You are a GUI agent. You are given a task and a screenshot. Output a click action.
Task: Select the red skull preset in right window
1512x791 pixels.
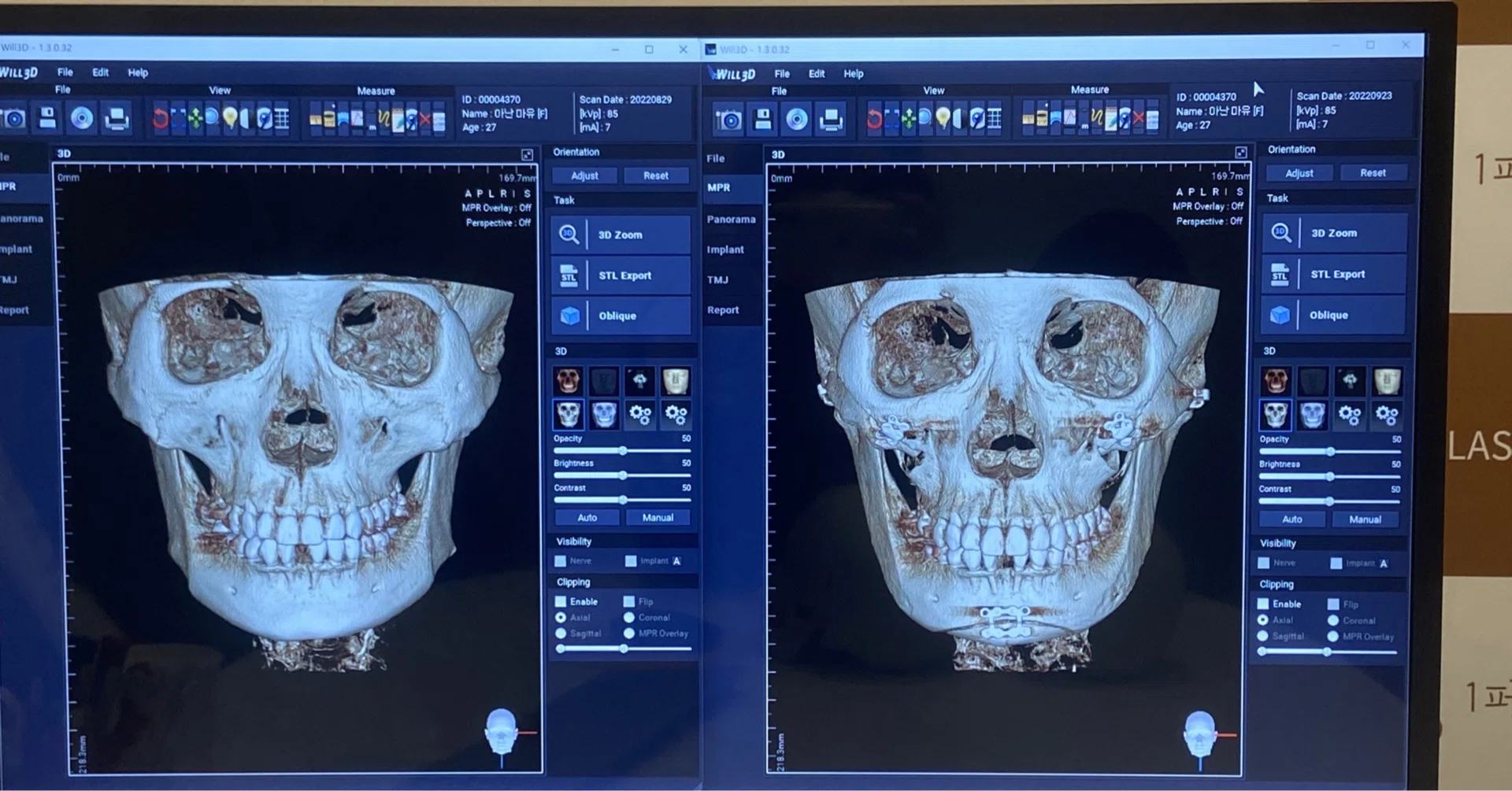coord(1276,381)
